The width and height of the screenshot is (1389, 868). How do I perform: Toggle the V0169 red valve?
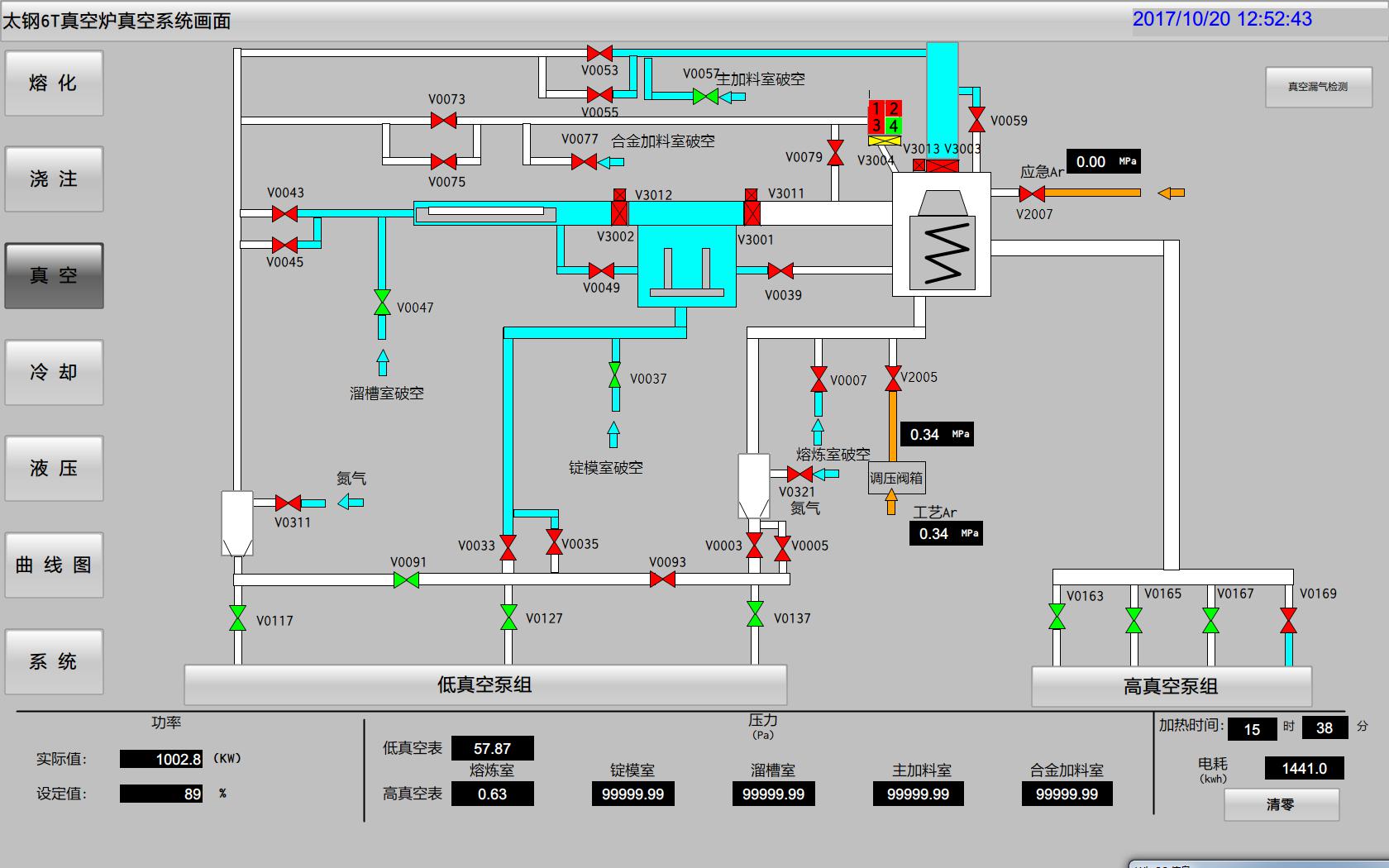pos(1288,621)
